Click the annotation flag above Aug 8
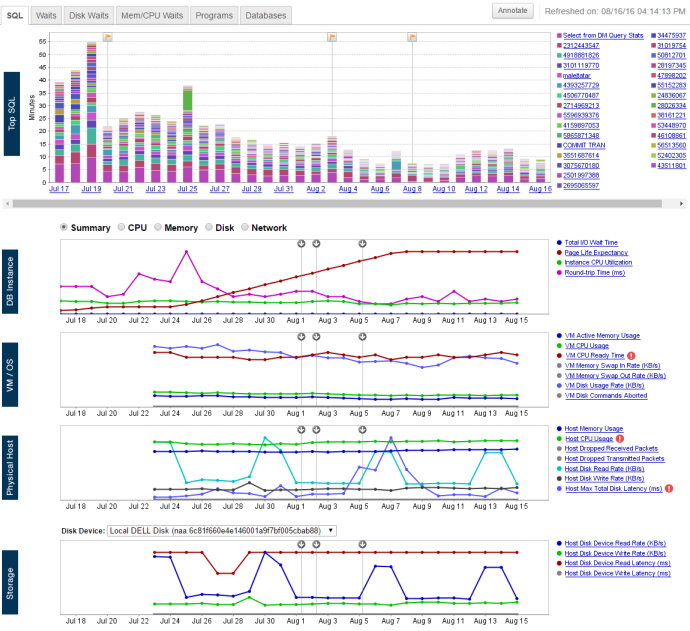The image size is (690, 631). coord(411,37)
